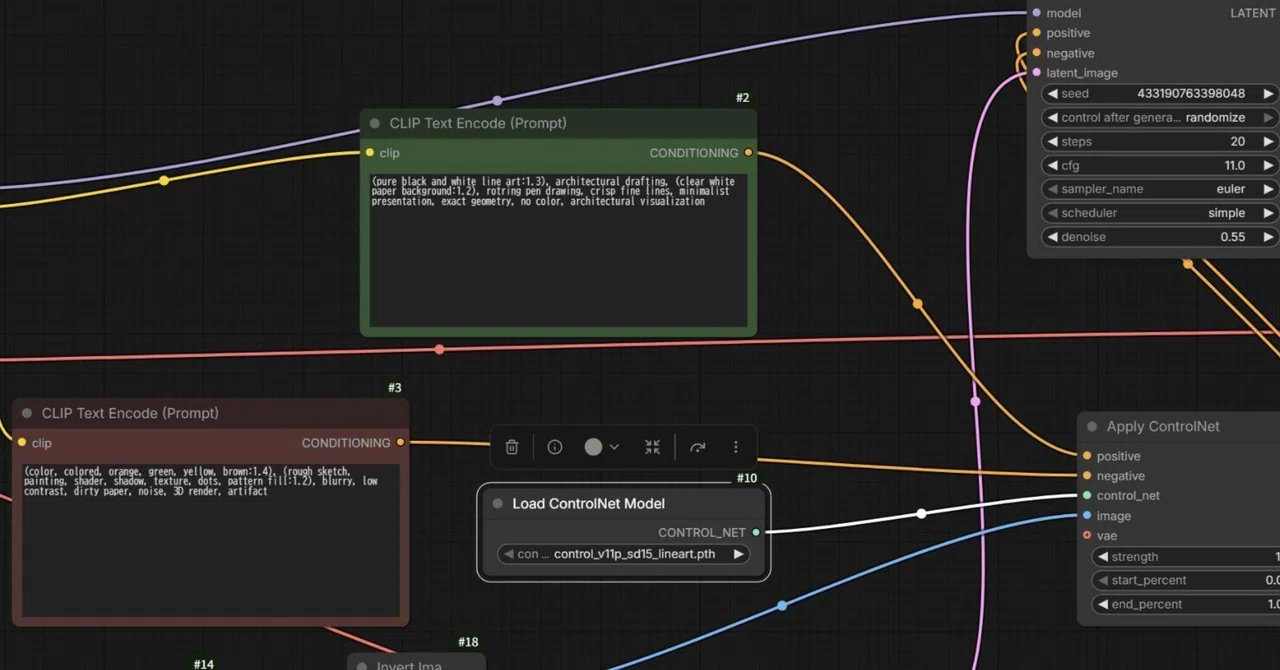Open the sampler_name euler dropdown
The height and width of the screenshot is (670, 1280).
pyautogui.click(x=1160, y=189)
